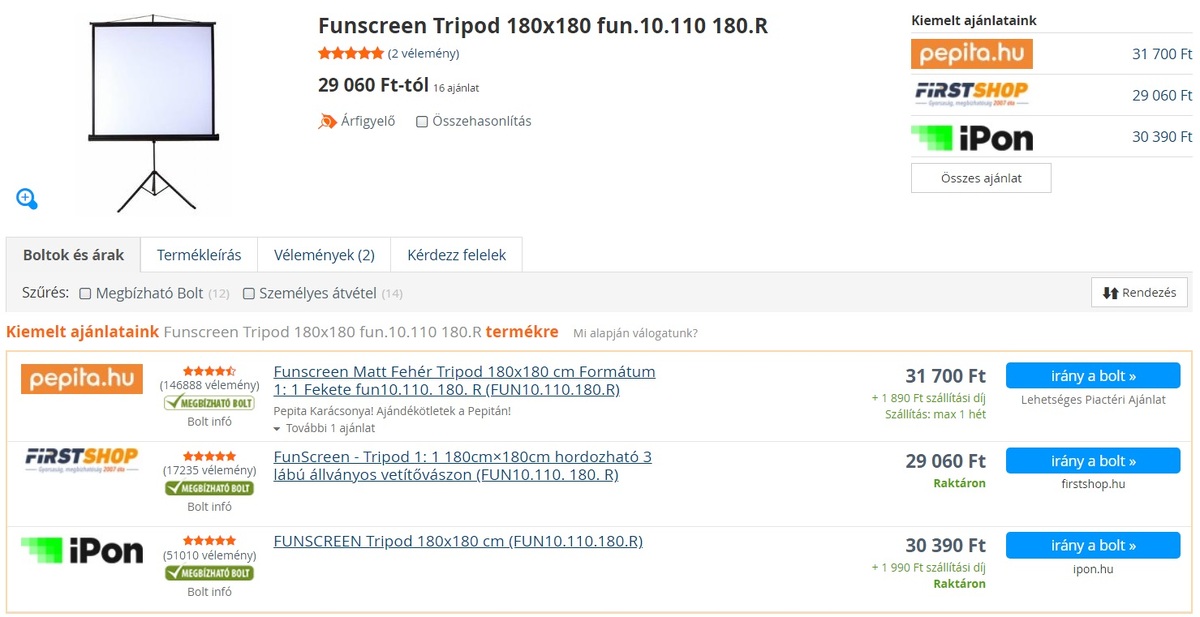Click the + 1 890 Ft szállítási díj text
The height and width of the screenshot is (617, 1200).
pos(929,398)
